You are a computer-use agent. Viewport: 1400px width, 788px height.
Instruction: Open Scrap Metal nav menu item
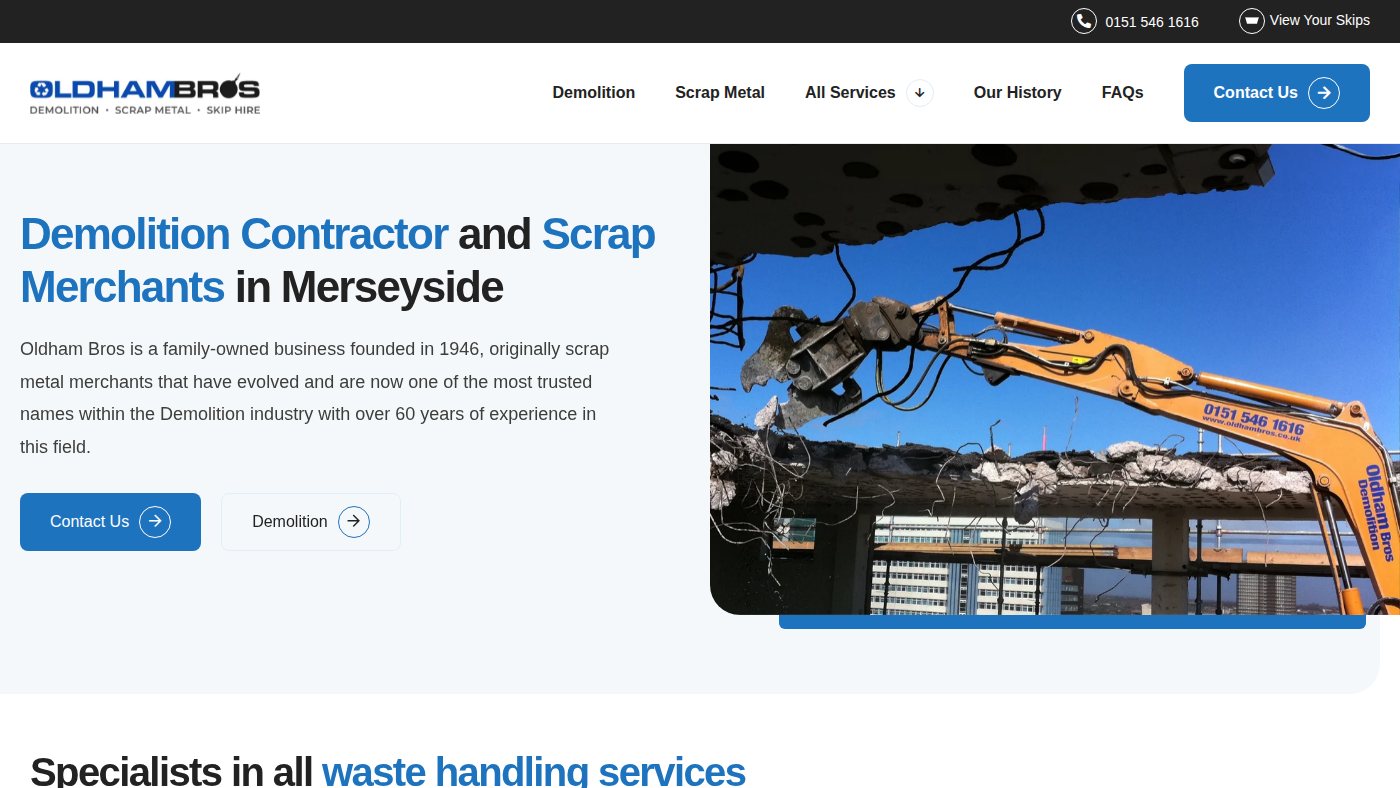coord(720,93)
